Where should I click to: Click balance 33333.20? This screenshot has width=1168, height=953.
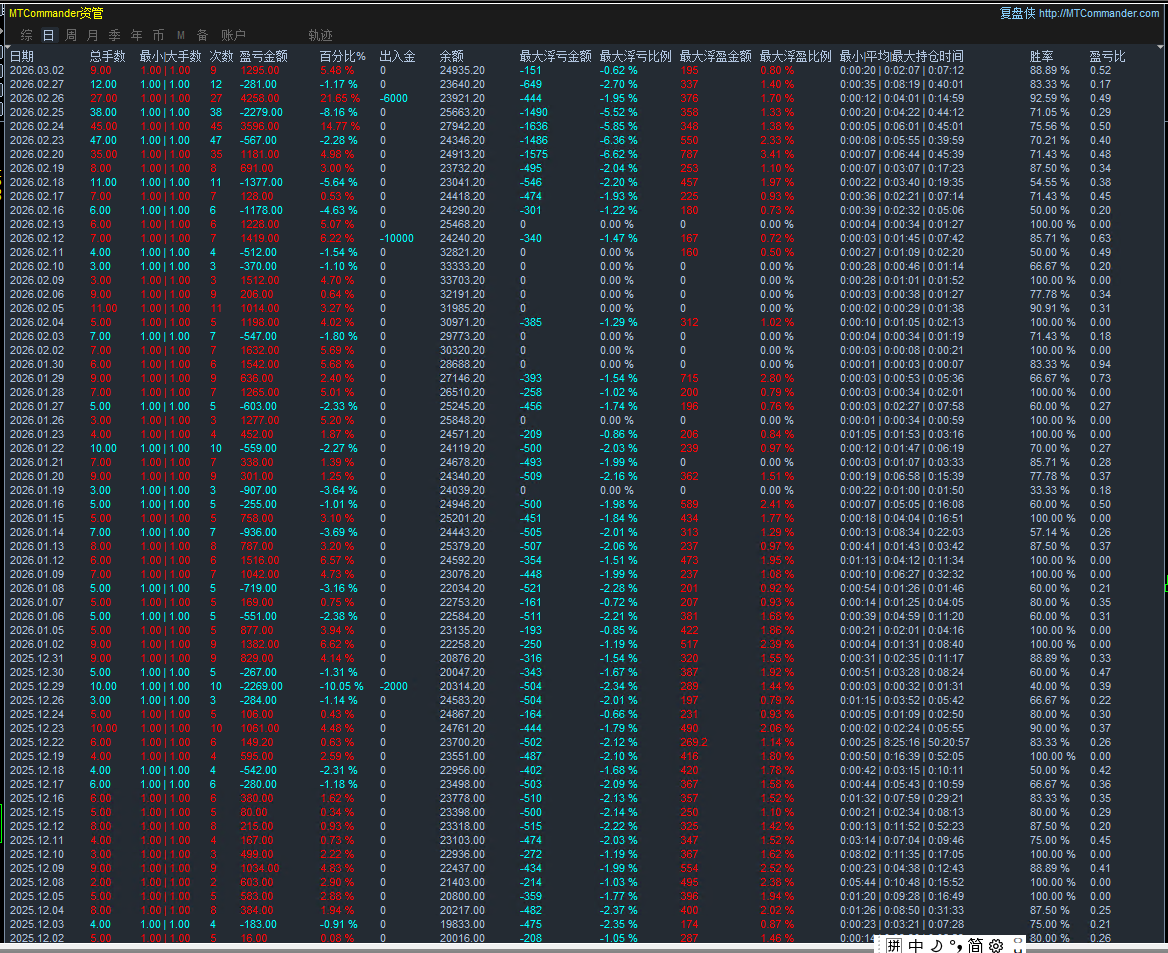(462, 266)
